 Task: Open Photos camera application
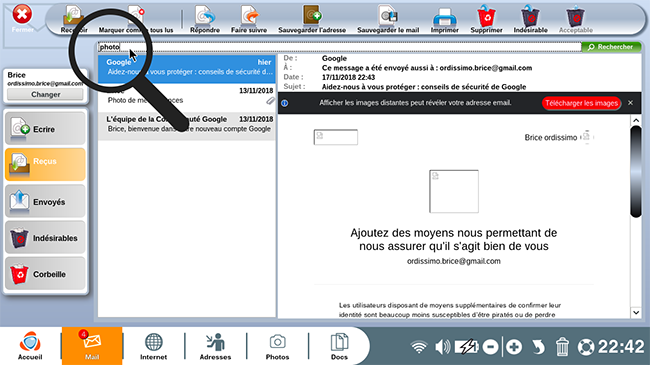277,346
